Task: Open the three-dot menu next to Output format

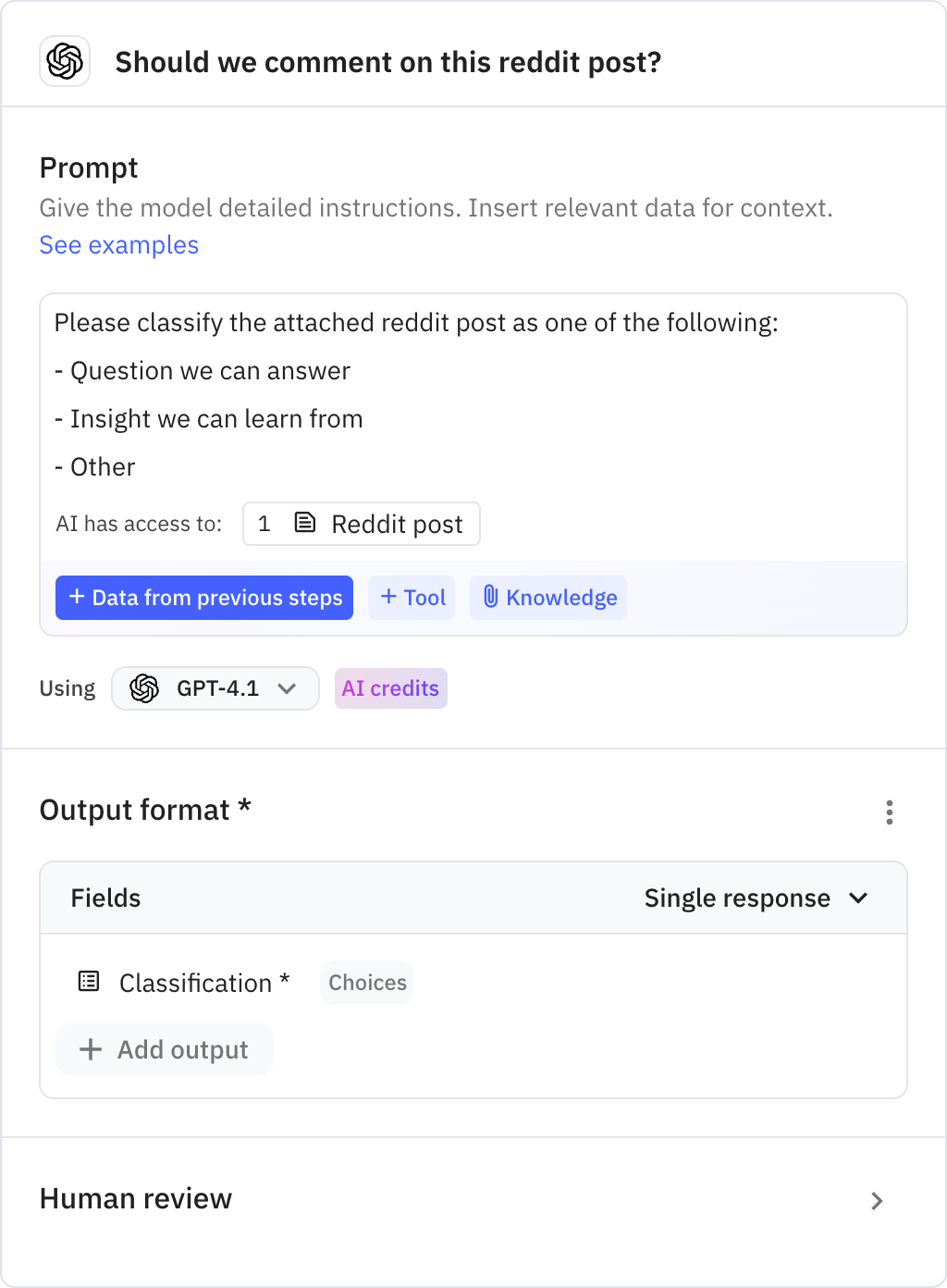Action: coord(890,812)
